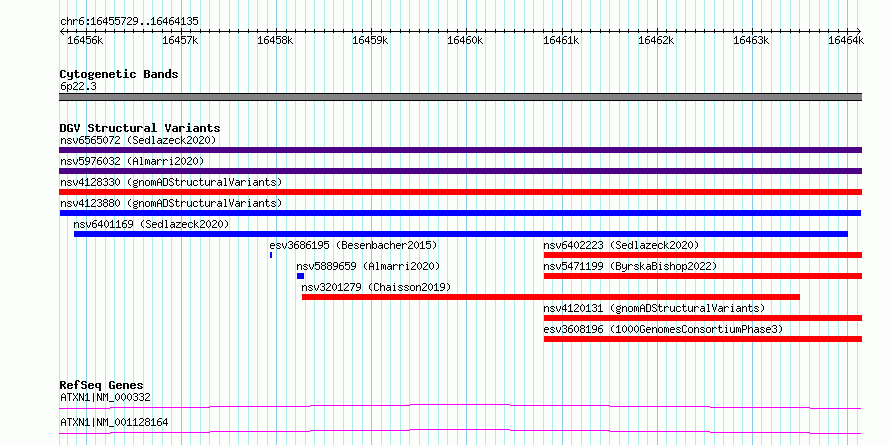This screenshot has height=445, width=890.
Task: Select the nsv5976032 (Almarri2020) variant bar
Action: coord(460,171)
